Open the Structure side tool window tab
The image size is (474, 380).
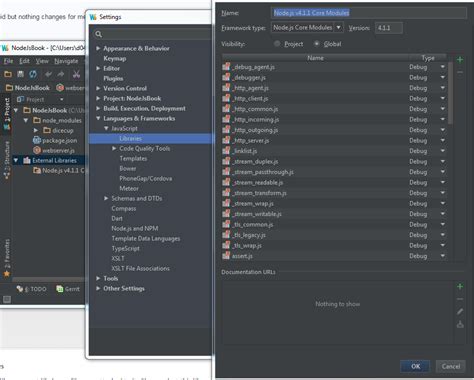6,159
